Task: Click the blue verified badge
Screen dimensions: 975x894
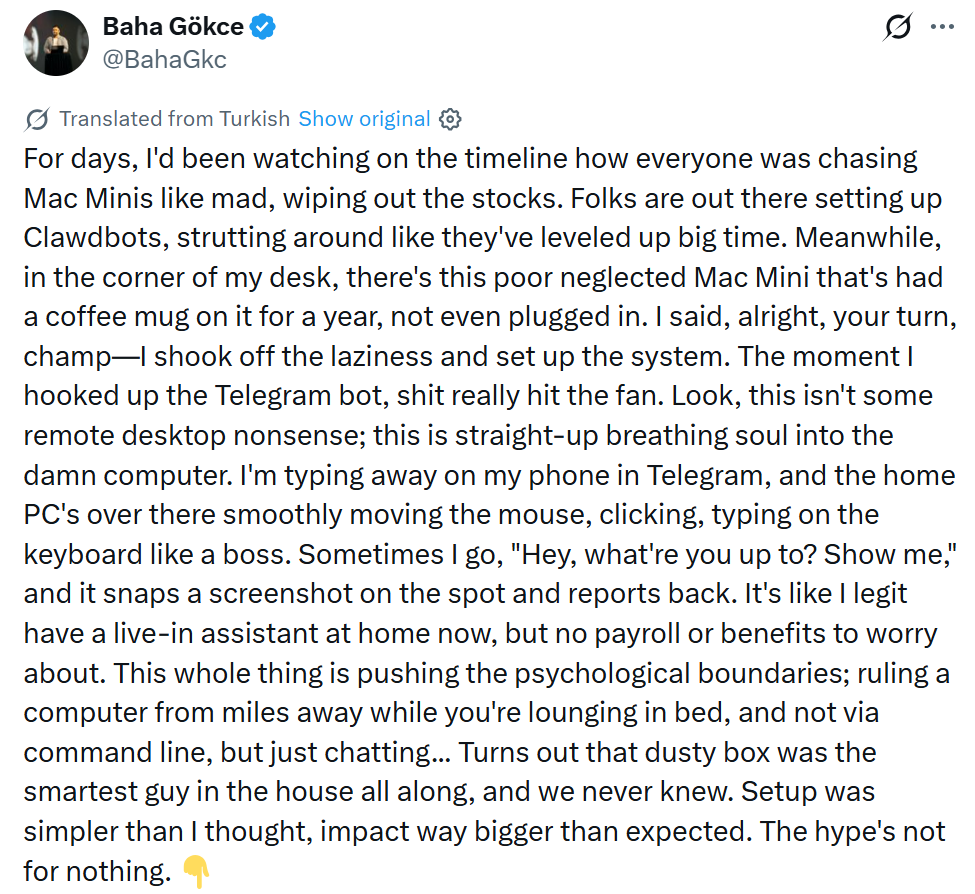Action: pos(262,27)
